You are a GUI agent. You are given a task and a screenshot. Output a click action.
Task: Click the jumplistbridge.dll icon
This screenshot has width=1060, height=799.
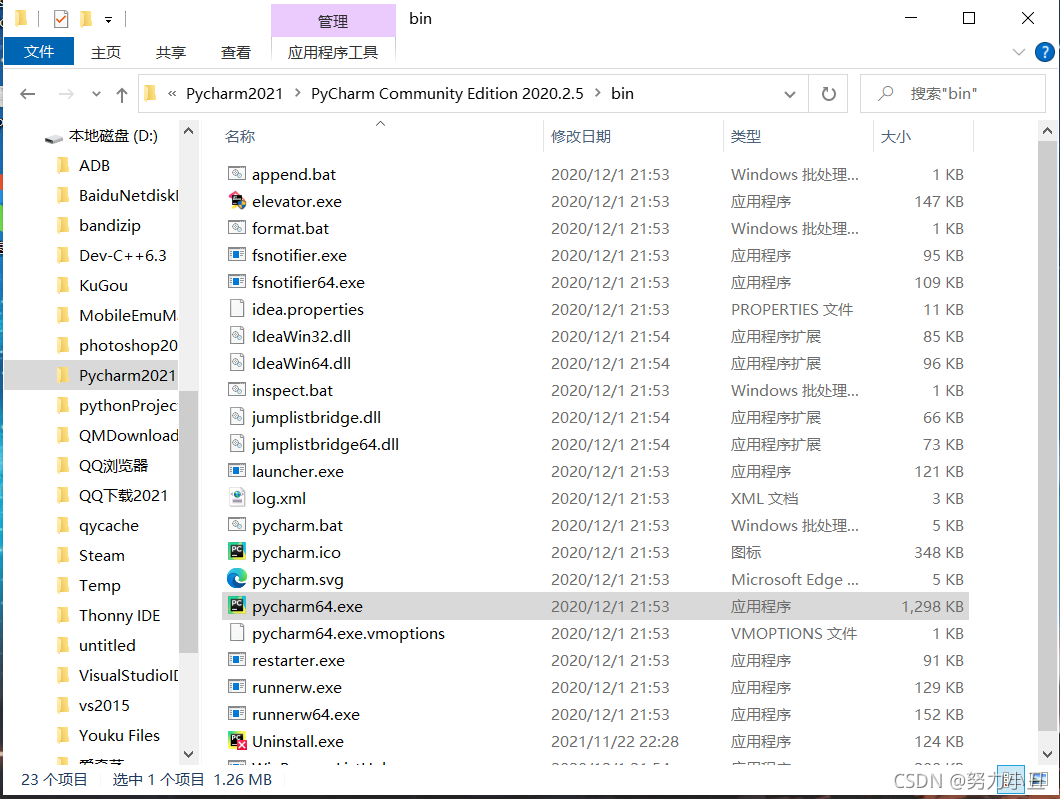pyautogui.click(x=237, y=417)
